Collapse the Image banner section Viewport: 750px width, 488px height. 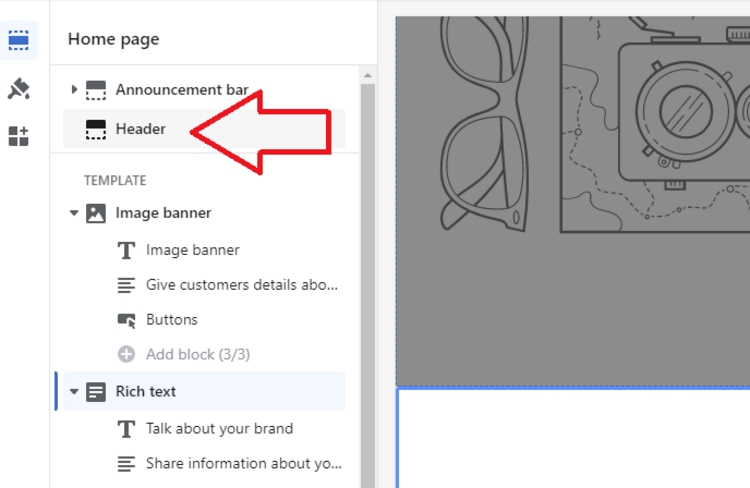coord(74,213)
